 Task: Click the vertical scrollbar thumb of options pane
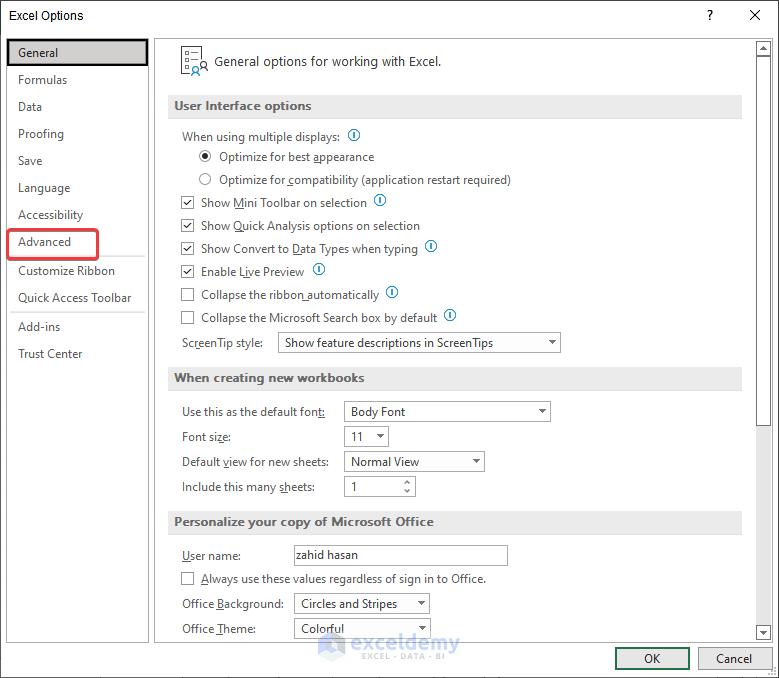click(x=763, y=241)
